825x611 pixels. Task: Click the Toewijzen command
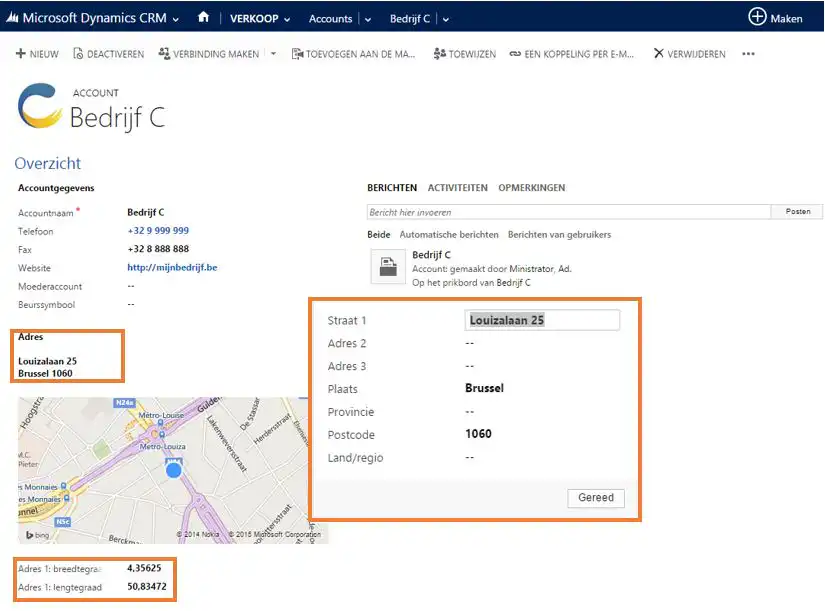click(464, 54)
